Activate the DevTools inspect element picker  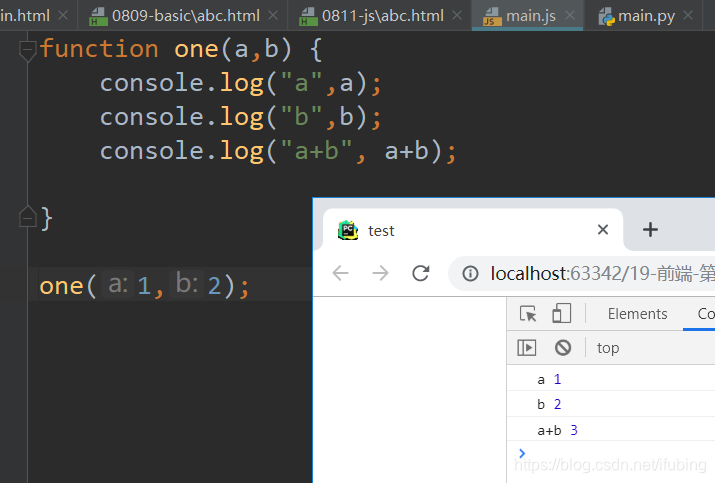coord(528,314)
